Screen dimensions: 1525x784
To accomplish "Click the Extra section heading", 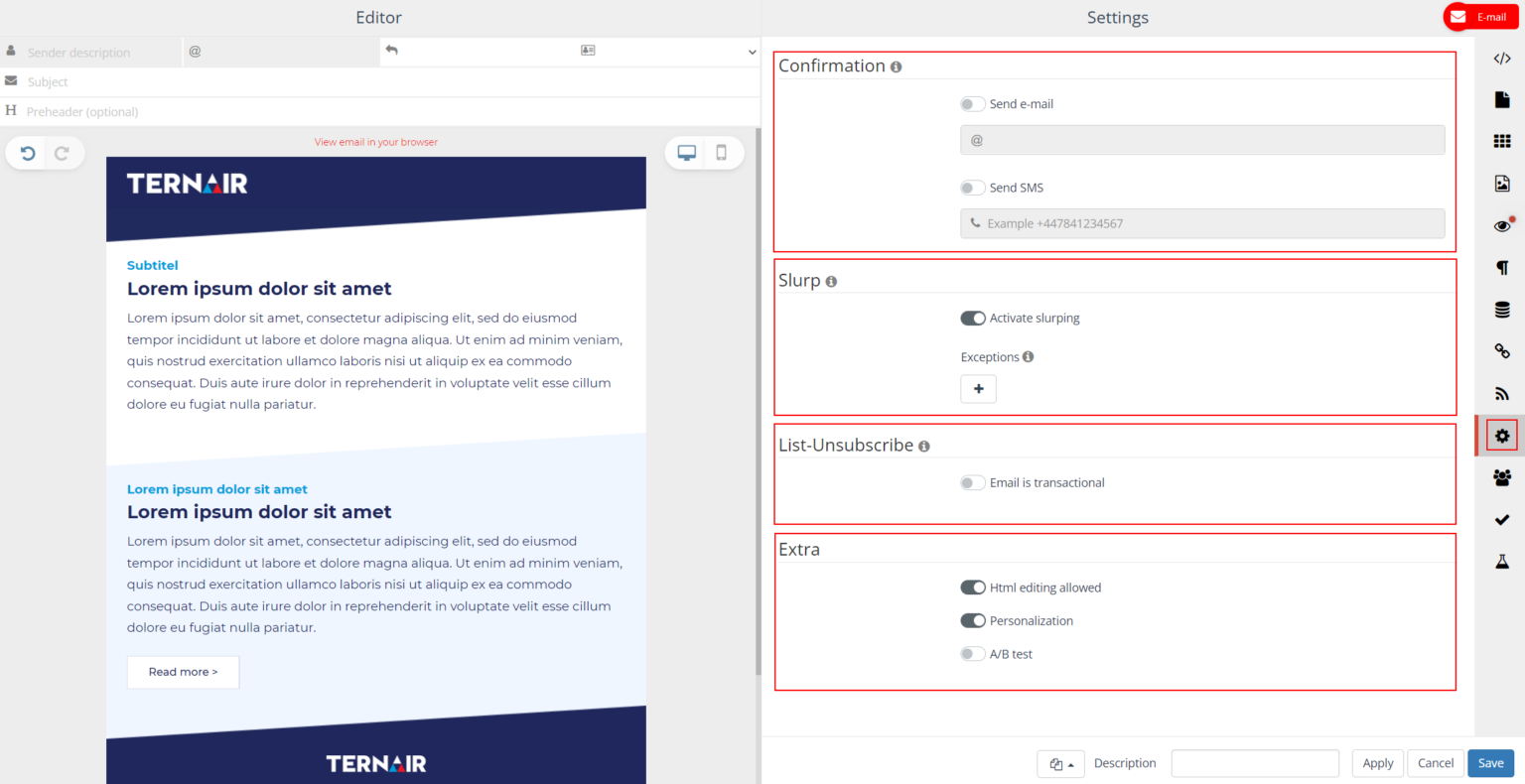I will pyautogui.click(x=799, y=550).
